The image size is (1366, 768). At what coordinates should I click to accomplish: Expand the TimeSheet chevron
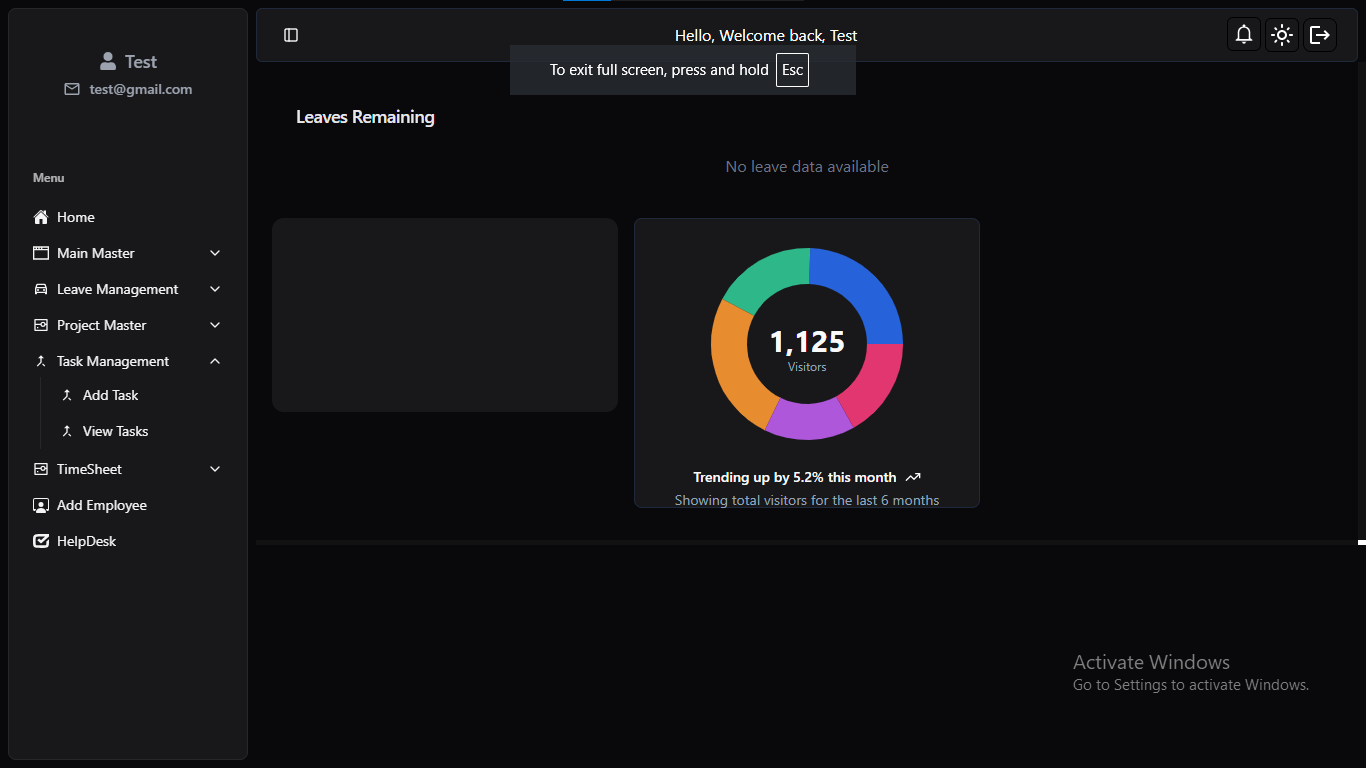(x=215, y=469)
